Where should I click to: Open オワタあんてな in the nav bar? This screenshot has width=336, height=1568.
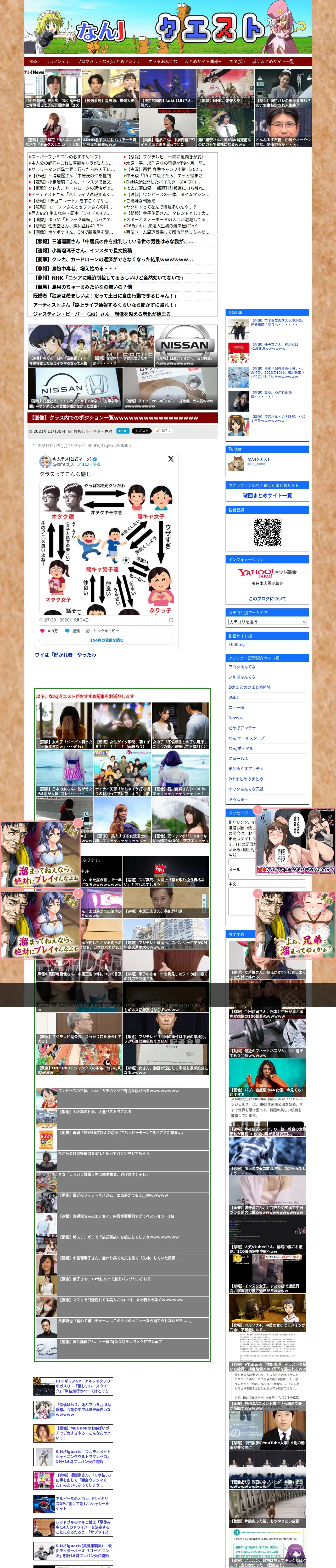tap(163, 61)
